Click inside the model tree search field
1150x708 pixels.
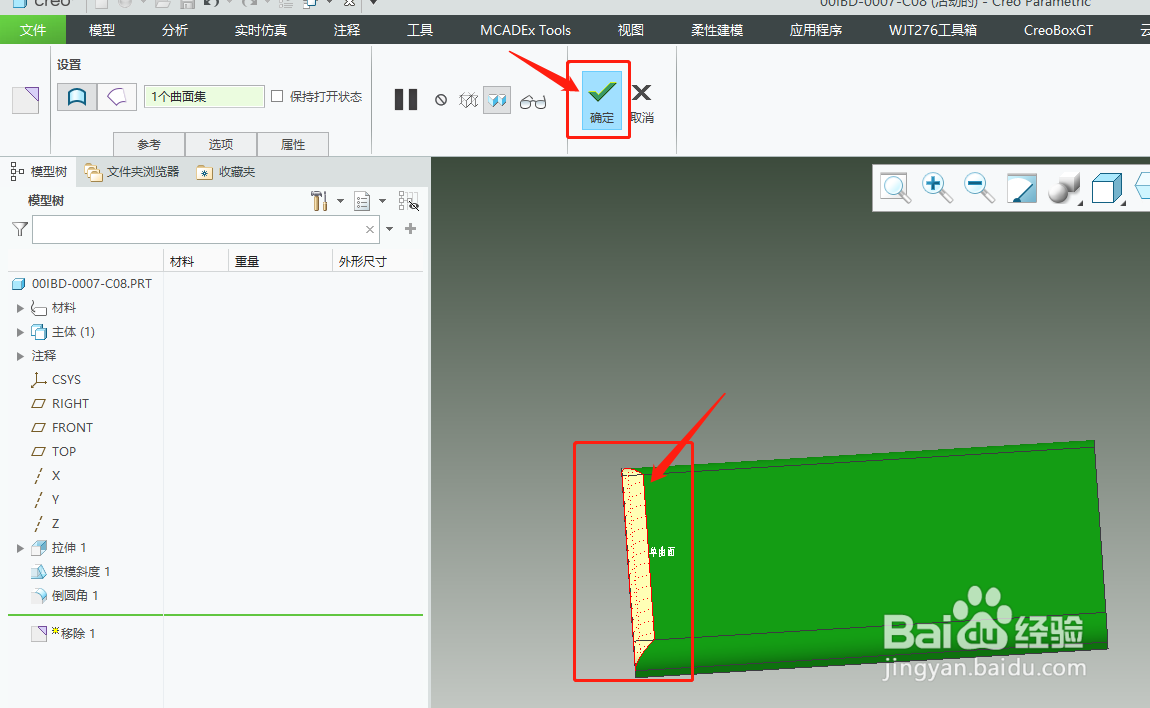tap(200, 229)
